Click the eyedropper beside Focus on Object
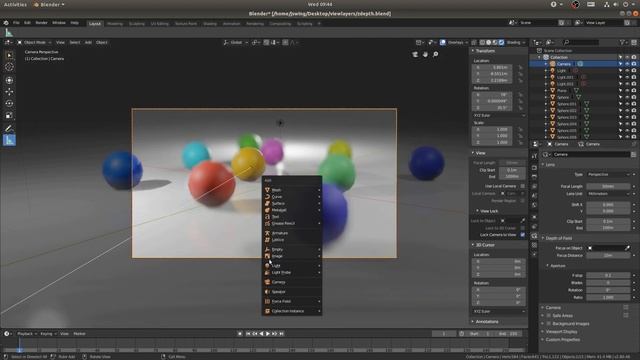640x360 pixels. pos(627,248)
